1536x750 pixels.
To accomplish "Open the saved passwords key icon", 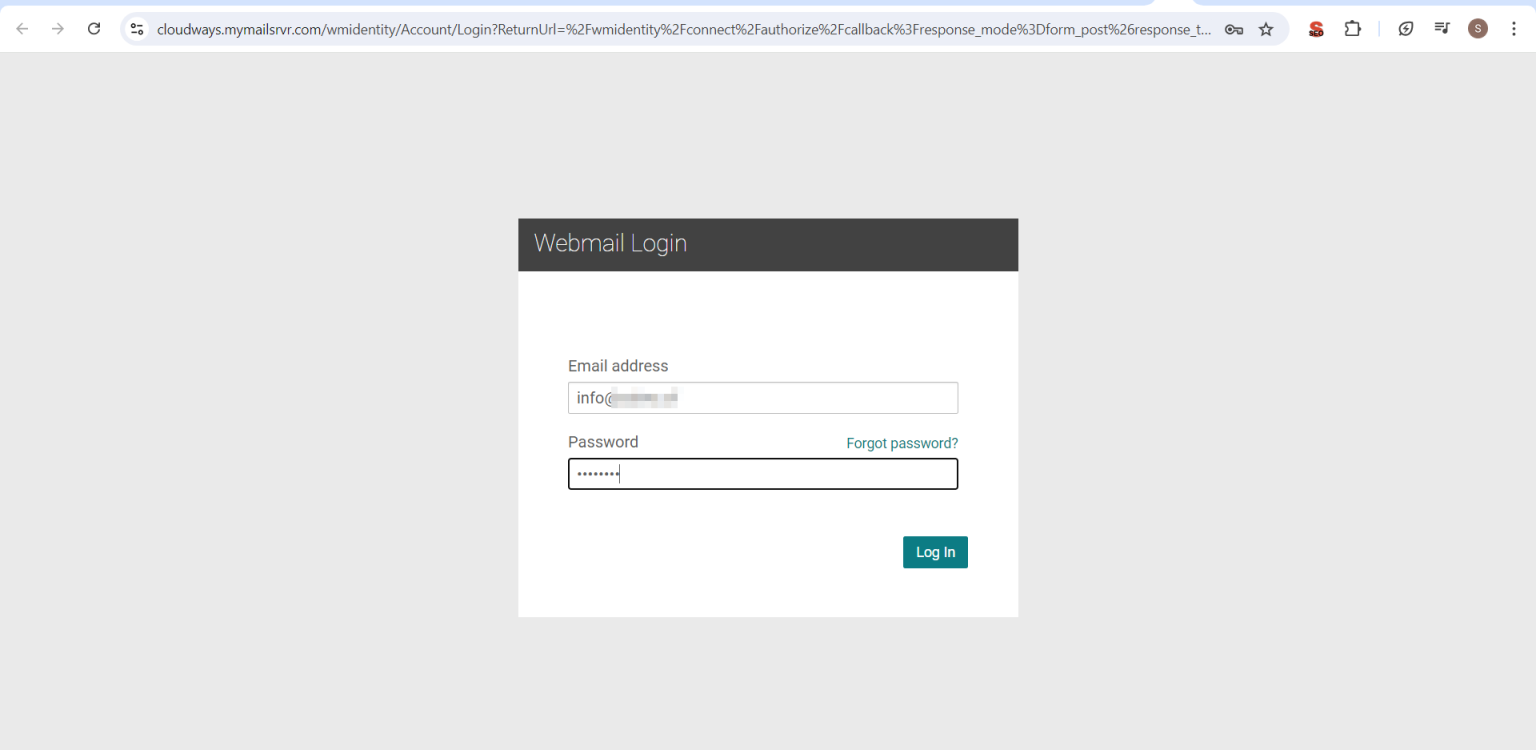I will click(x=1234, y=29).
